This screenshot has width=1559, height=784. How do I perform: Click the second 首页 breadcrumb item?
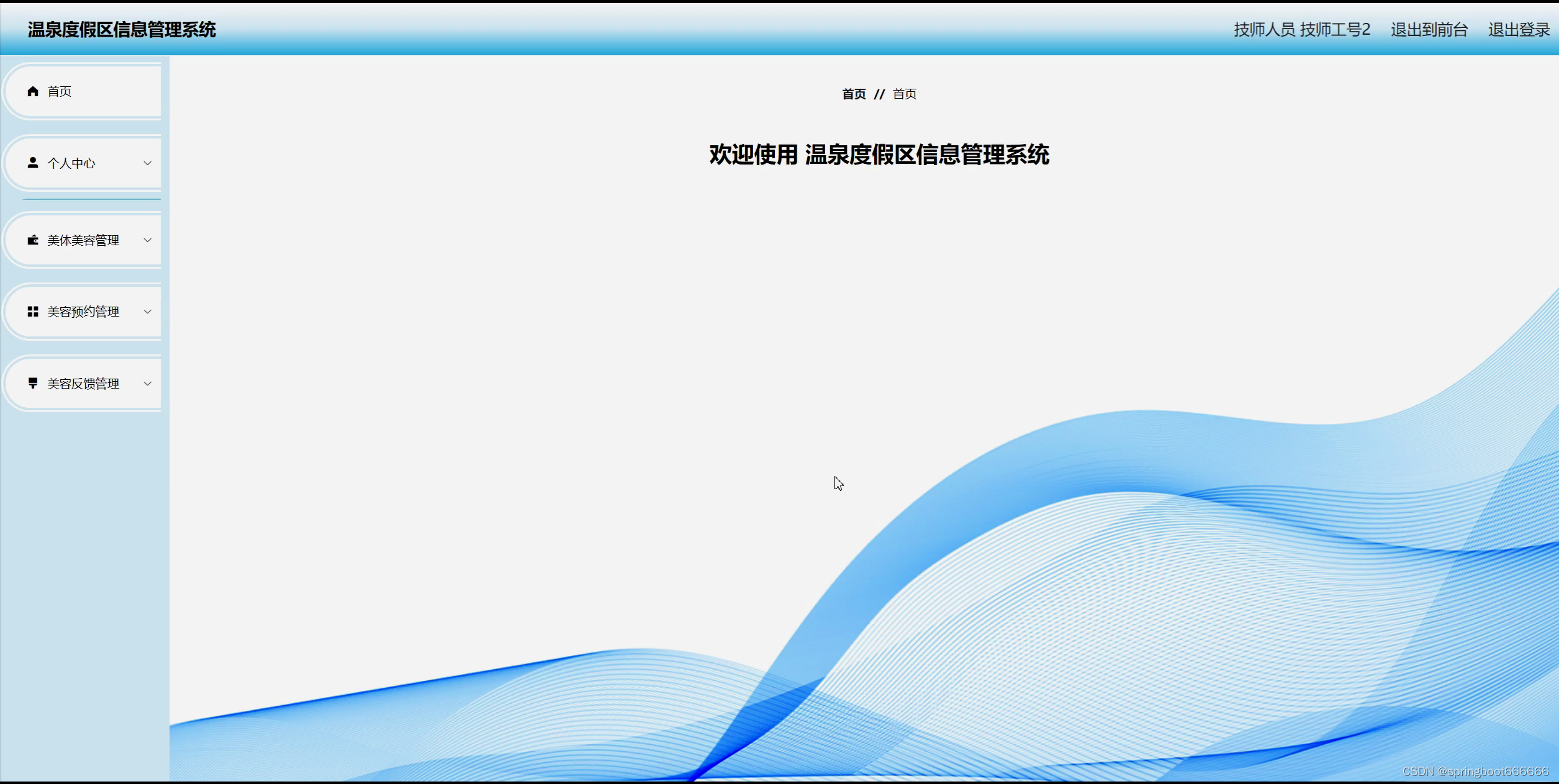pyautogui.click(x=905, y=94)
